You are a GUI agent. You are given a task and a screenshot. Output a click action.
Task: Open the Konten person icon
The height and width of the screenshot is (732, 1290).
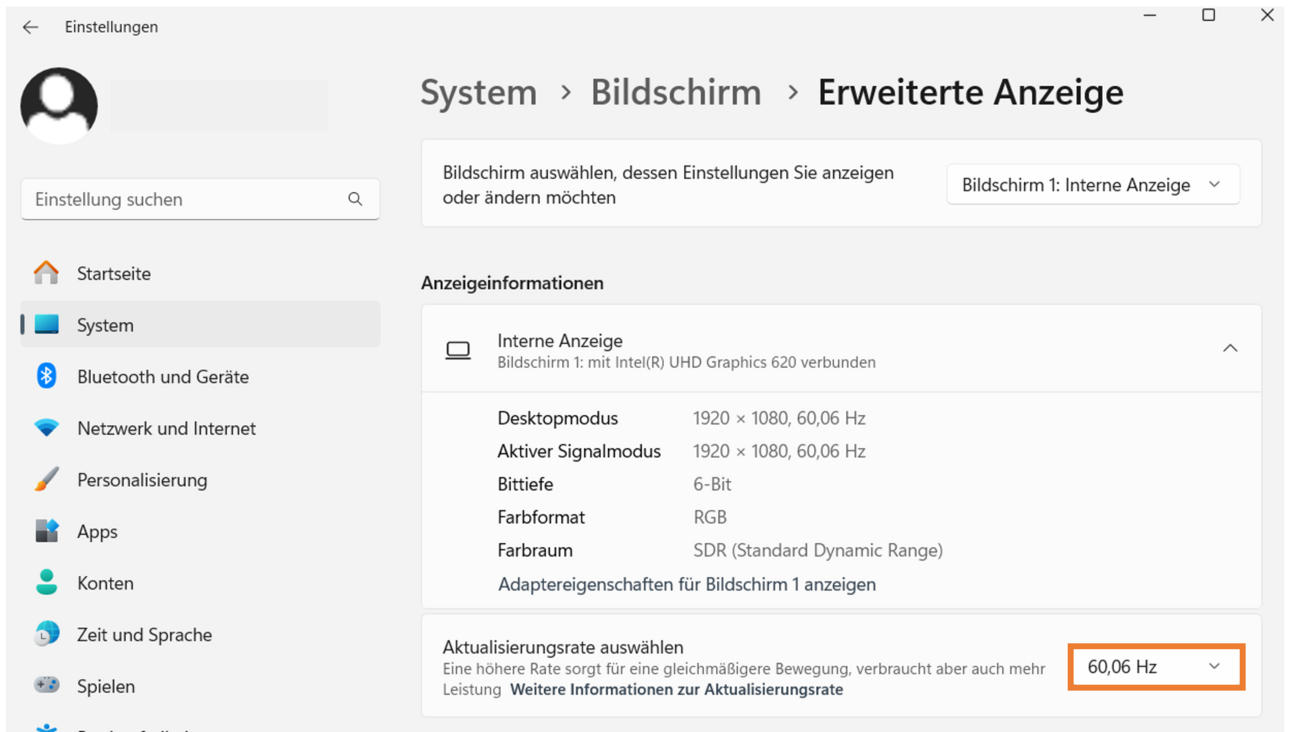[46, 583]
